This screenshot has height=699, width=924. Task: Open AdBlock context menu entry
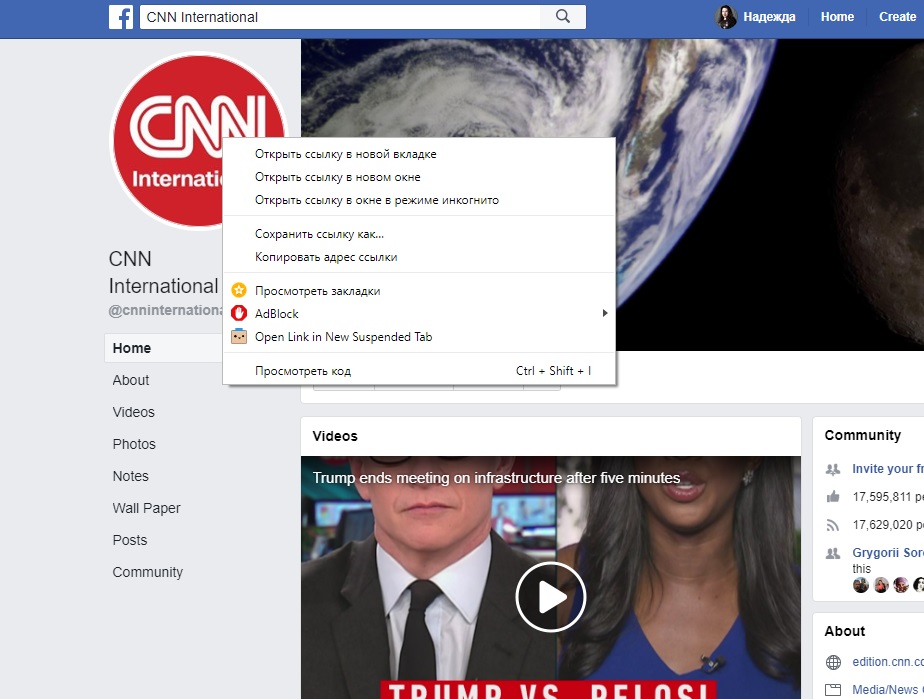coord(419,314)
